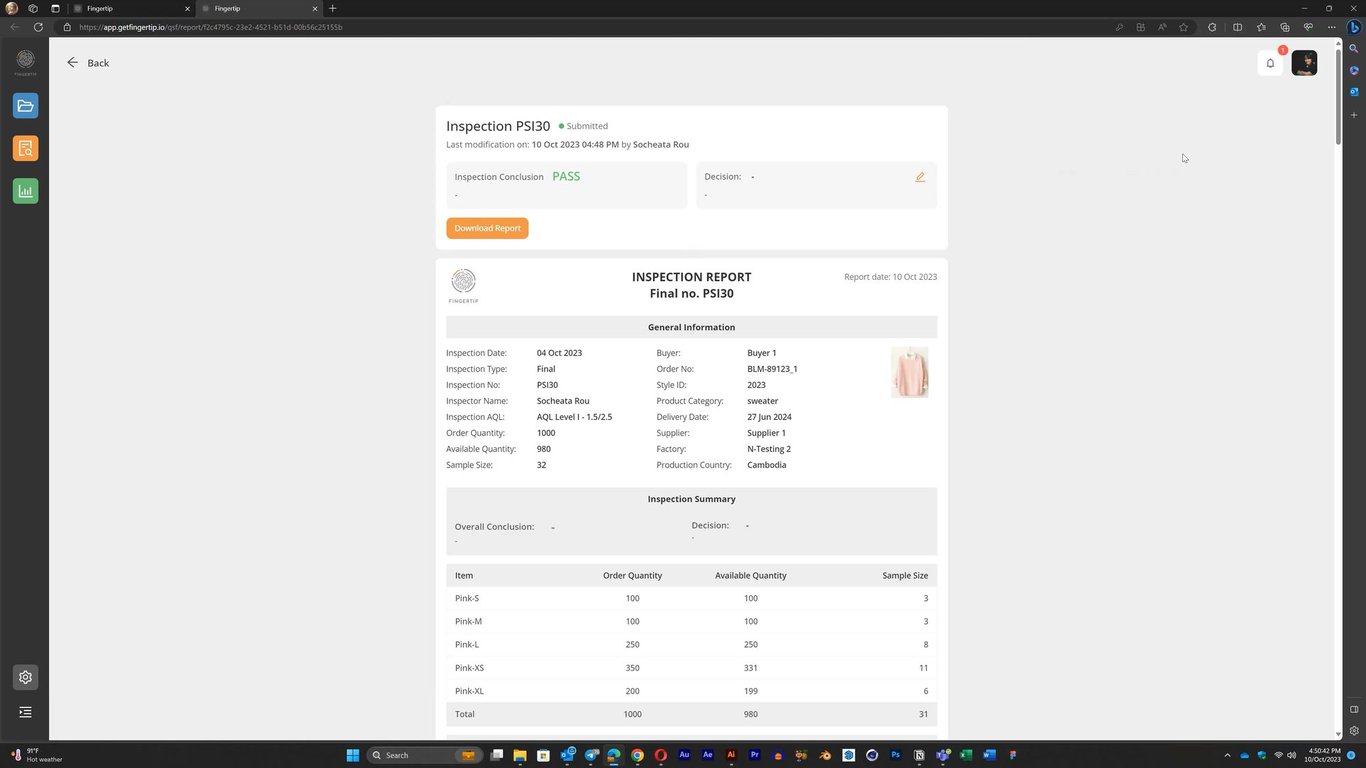Click the Fingertip logo in the sidebar
Image resolution: width=1366 pixels, height=768 pixels.
(x=26, y=62)
